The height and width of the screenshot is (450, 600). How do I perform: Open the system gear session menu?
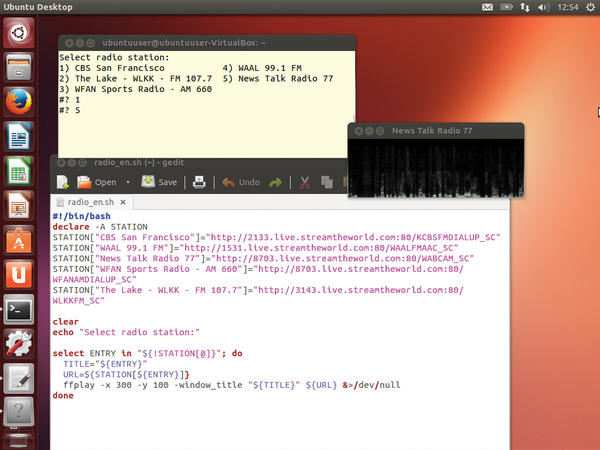pyautogui.click(x=590, y=7)
